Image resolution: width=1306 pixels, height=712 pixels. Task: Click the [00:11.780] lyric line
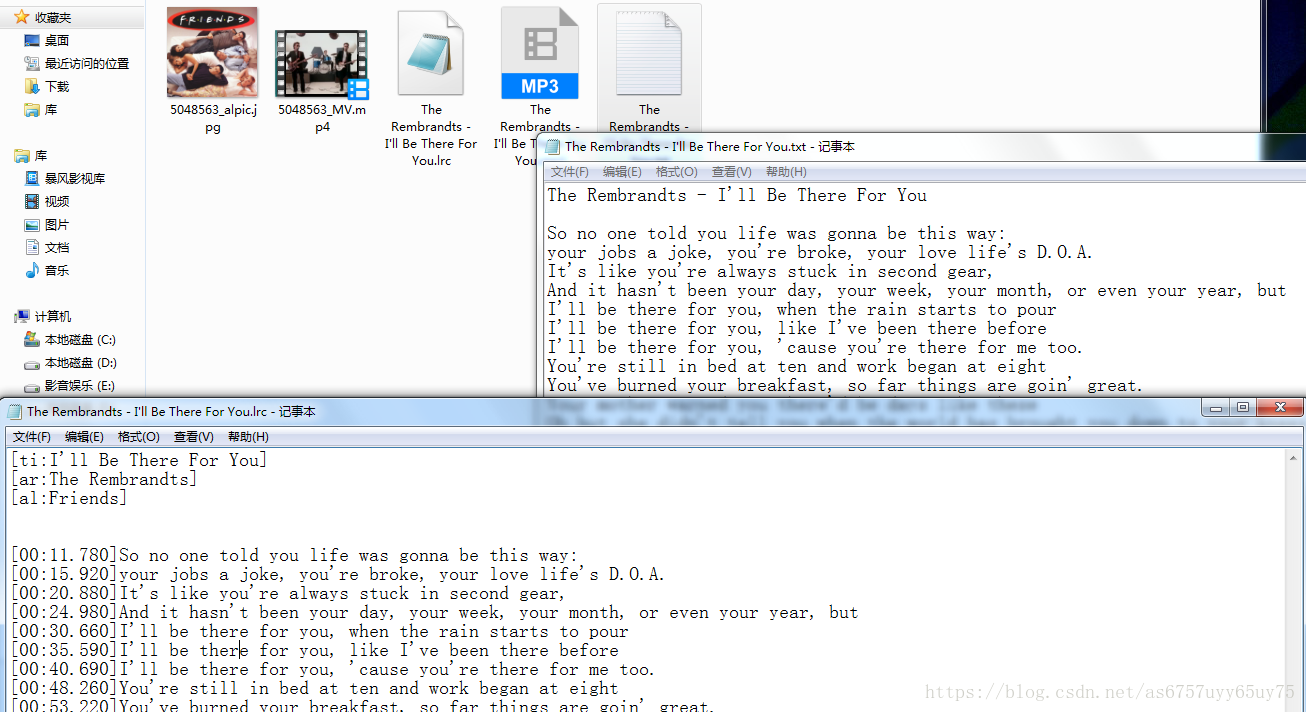tap(294, 555)
